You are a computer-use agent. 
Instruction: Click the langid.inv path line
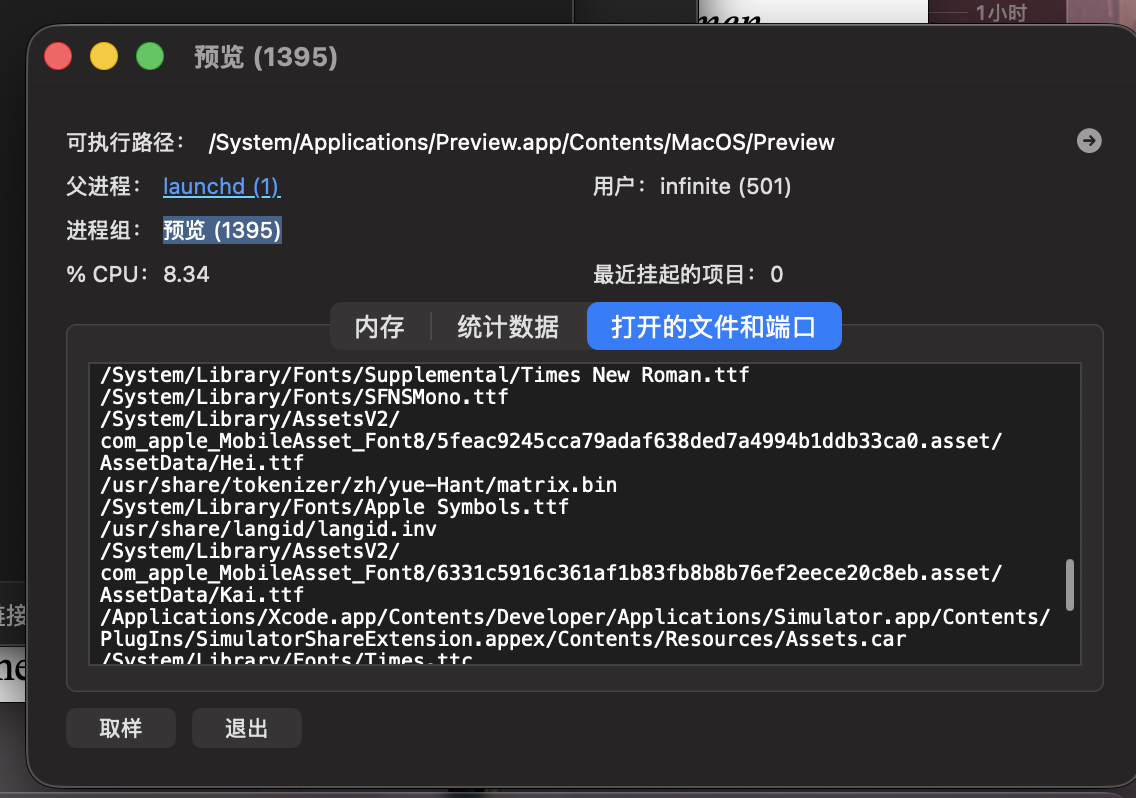pos(269,528)
